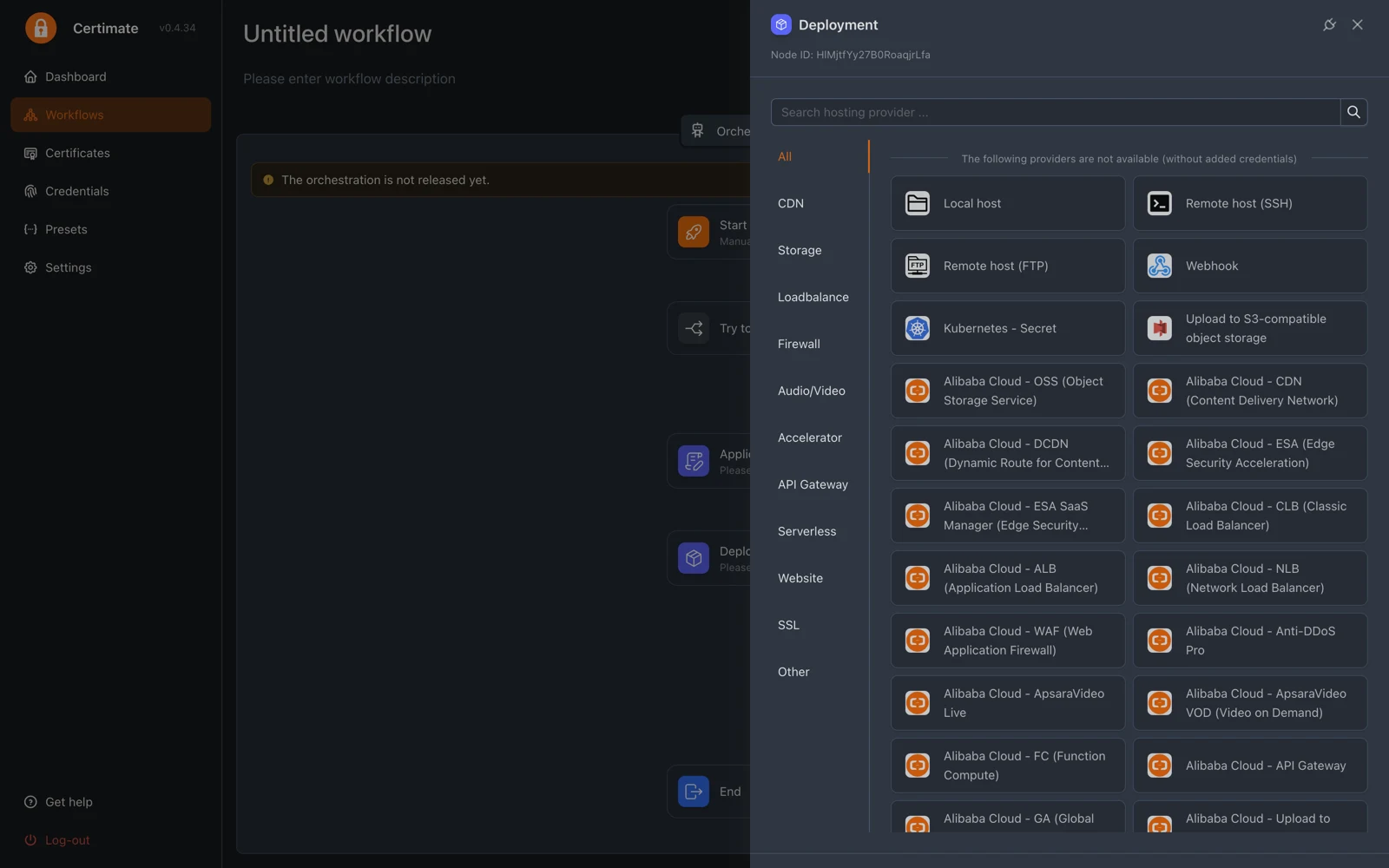This screenshot has height=868, width=1389.
Task: Focus the Search hosting provider field
Action: [1056, 112]
